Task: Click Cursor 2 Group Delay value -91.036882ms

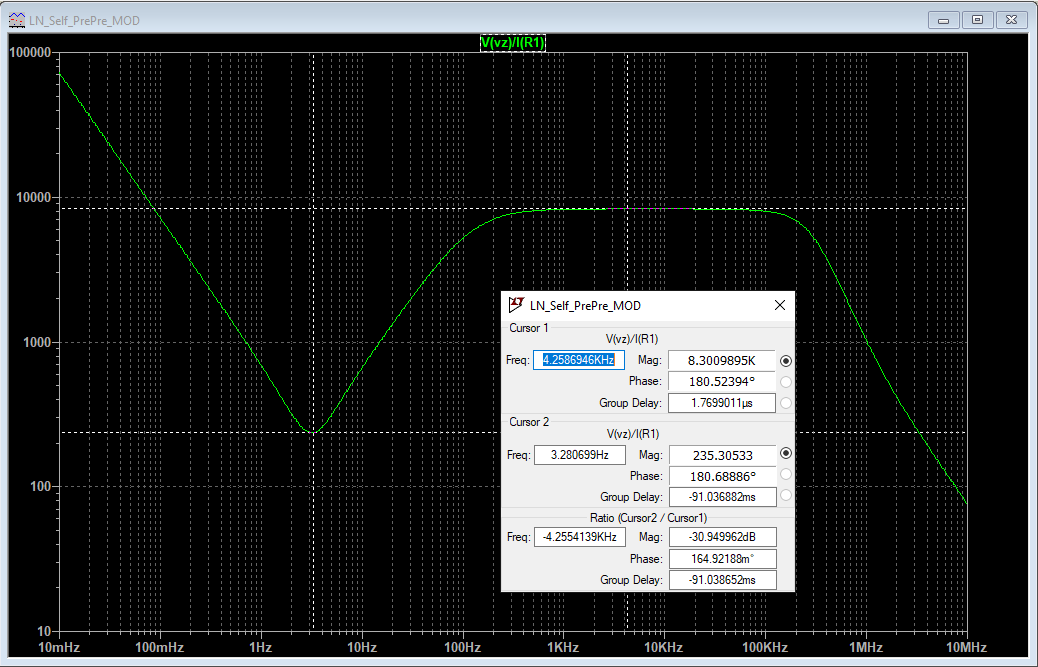Action: pos(723,497)
